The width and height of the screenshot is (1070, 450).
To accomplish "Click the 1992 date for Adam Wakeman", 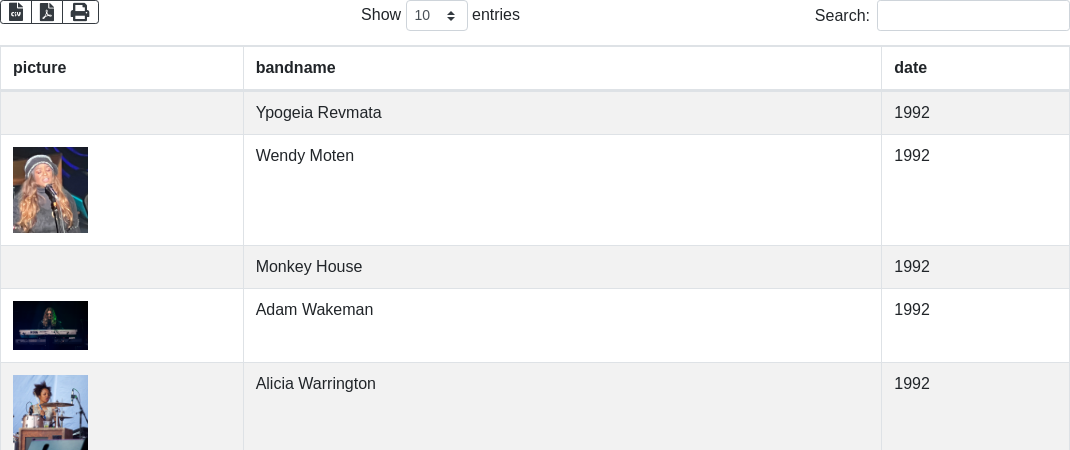I will [912, 310].
